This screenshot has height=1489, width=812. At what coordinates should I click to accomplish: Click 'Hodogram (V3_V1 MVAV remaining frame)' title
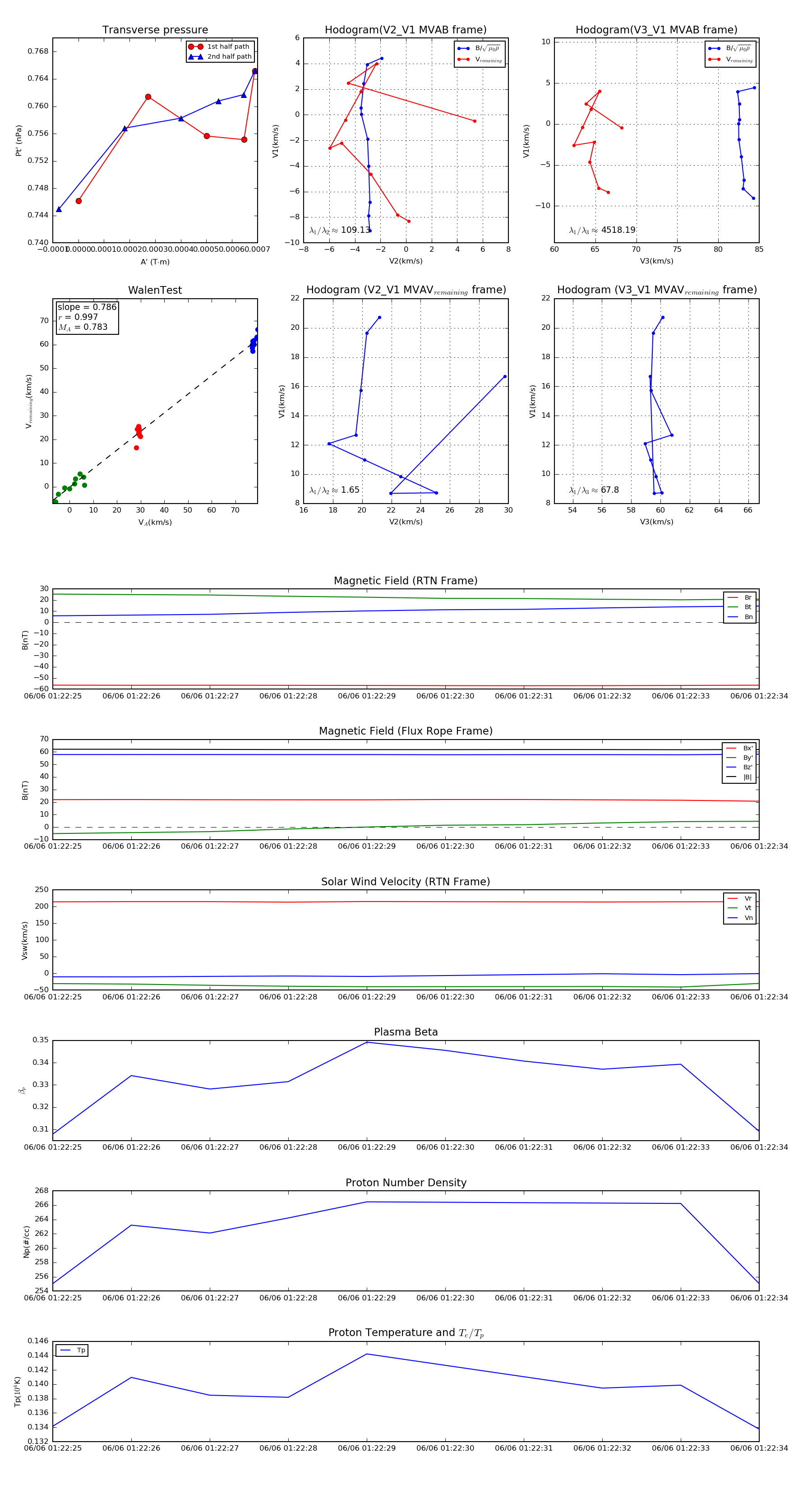tap(656, 290)
